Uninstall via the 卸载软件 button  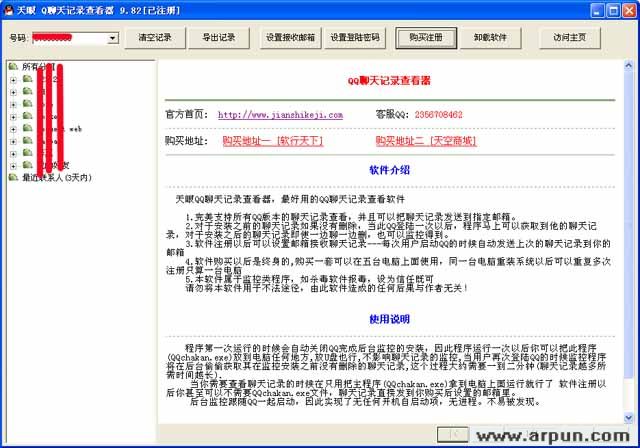click(x=490, y=38)
